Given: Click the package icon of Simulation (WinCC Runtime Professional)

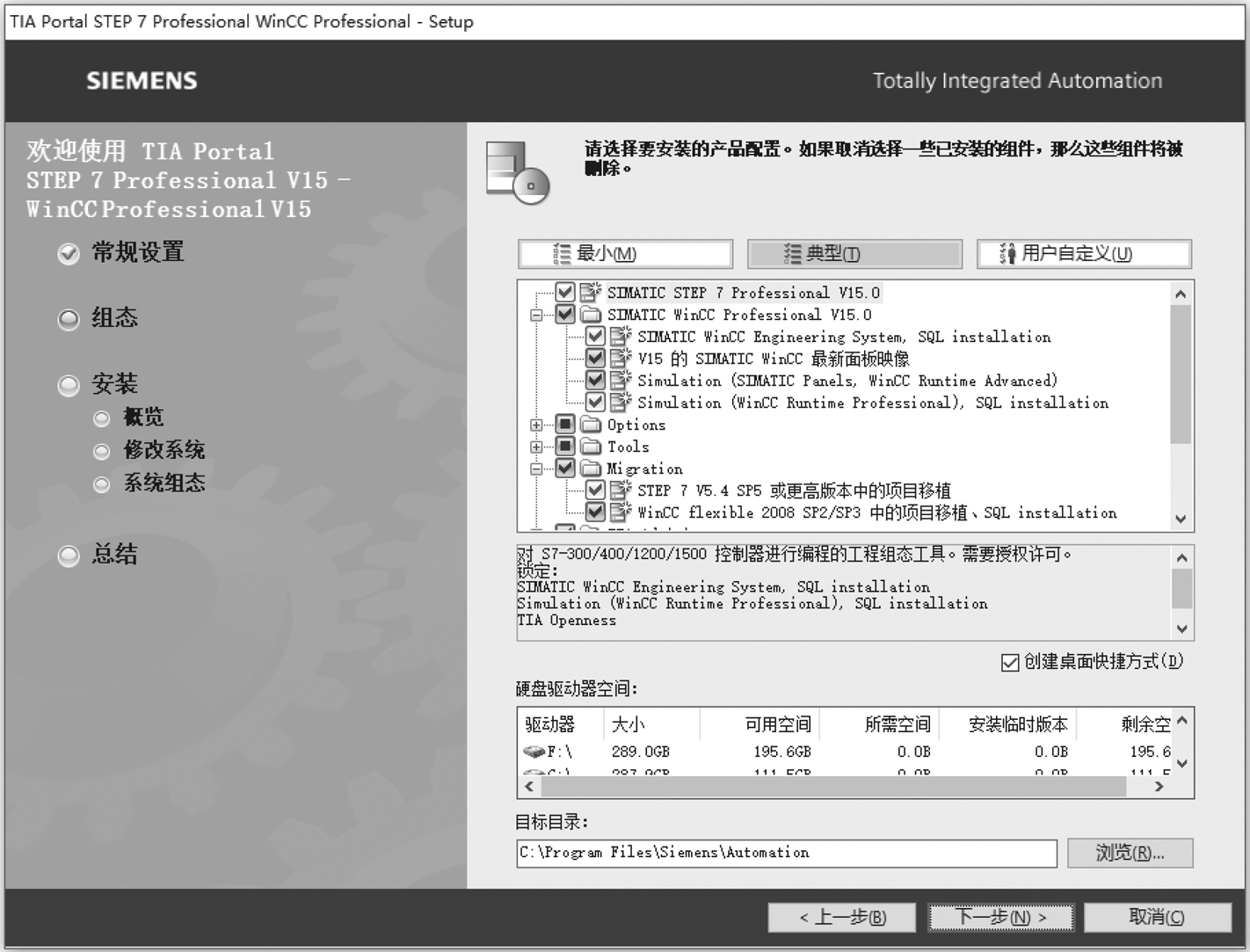Looking at the screenshot, I should (621, 402).
